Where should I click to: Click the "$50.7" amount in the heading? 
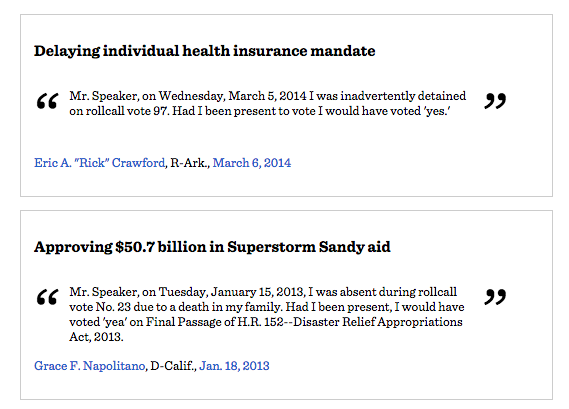135,247
